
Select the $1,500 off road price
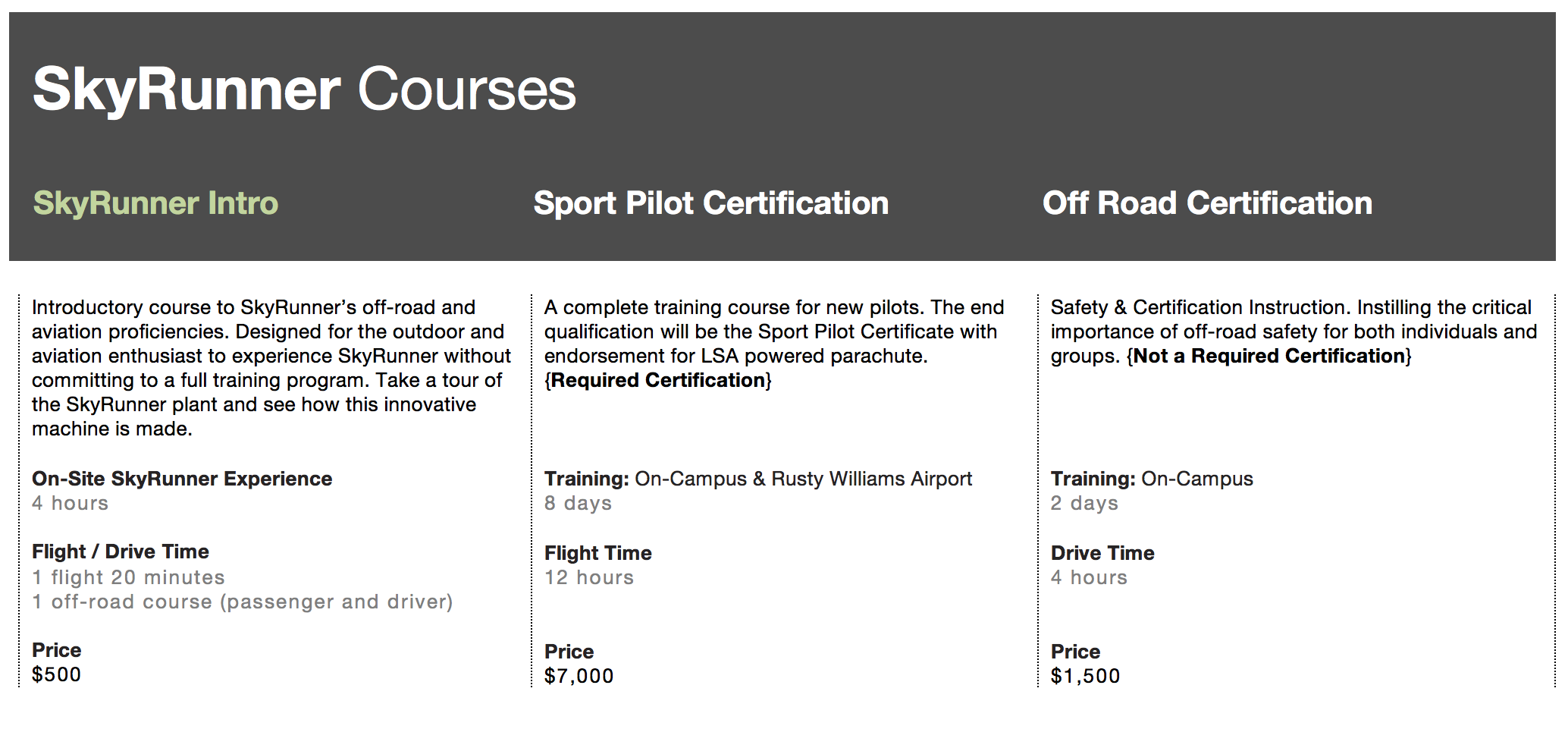[1085, 676]
